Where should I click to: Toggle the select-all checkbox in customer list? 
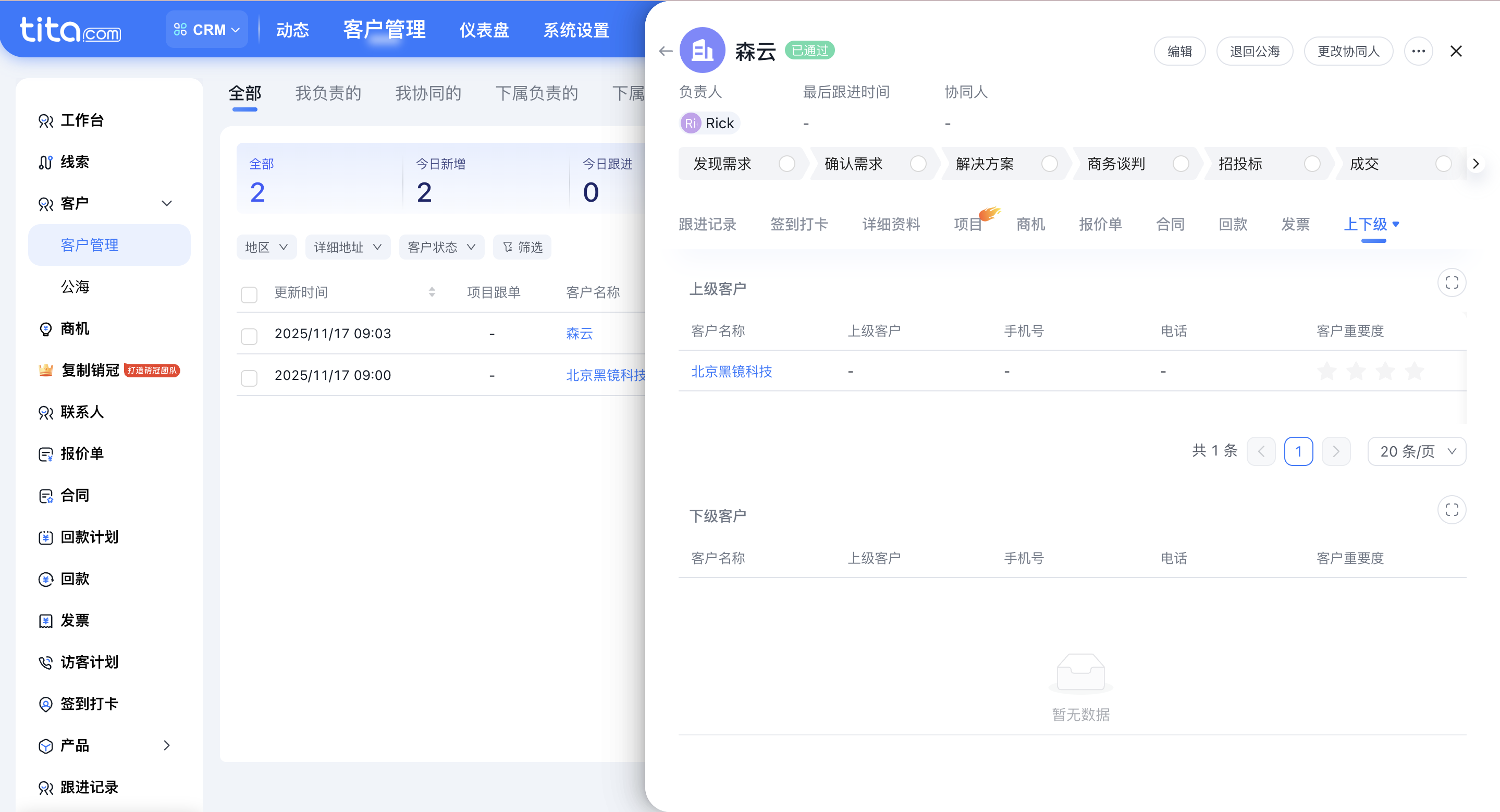click(x=249, y=295)
